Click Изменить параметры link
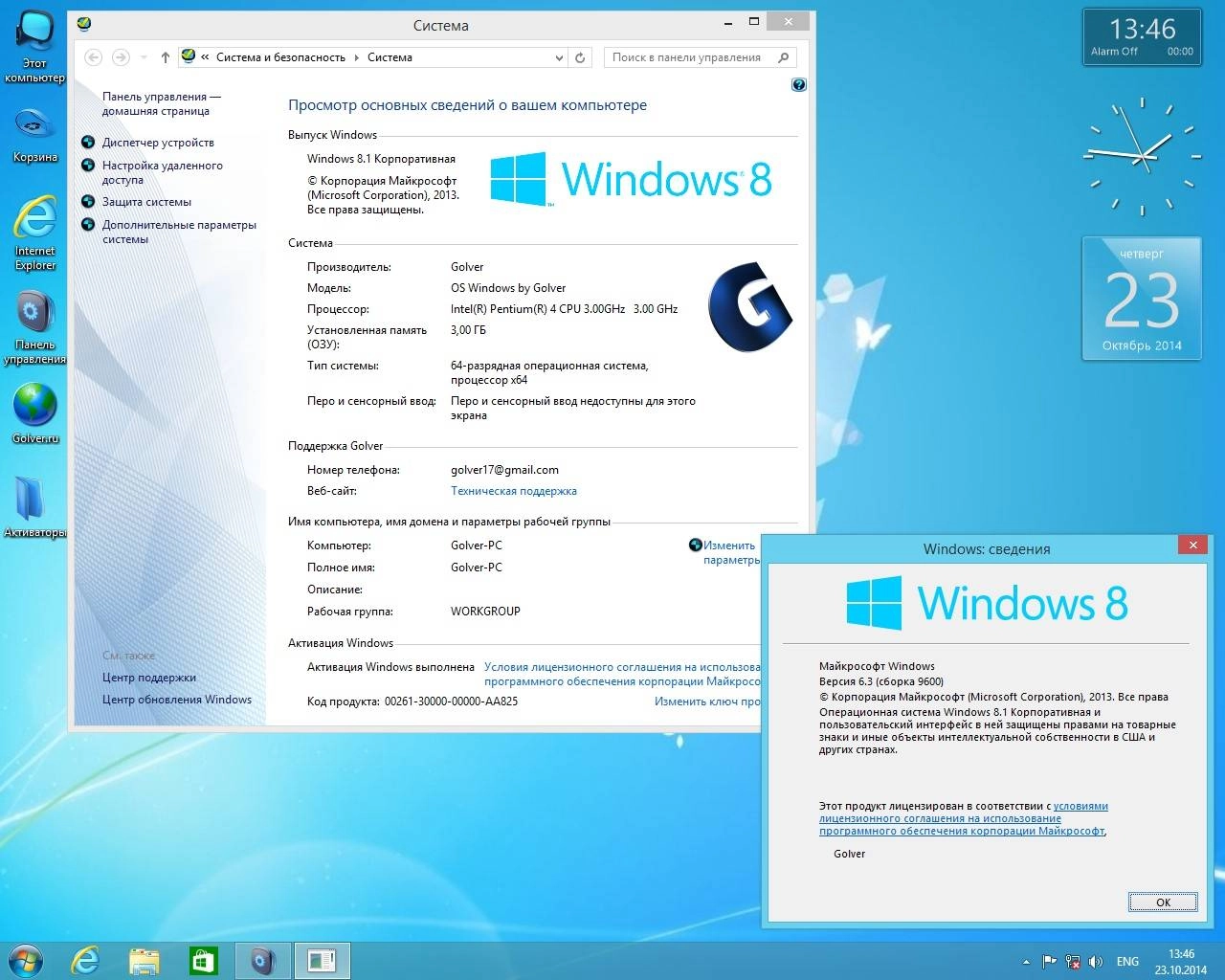Viewport: 1225px width, 980px height. (731, 552)
